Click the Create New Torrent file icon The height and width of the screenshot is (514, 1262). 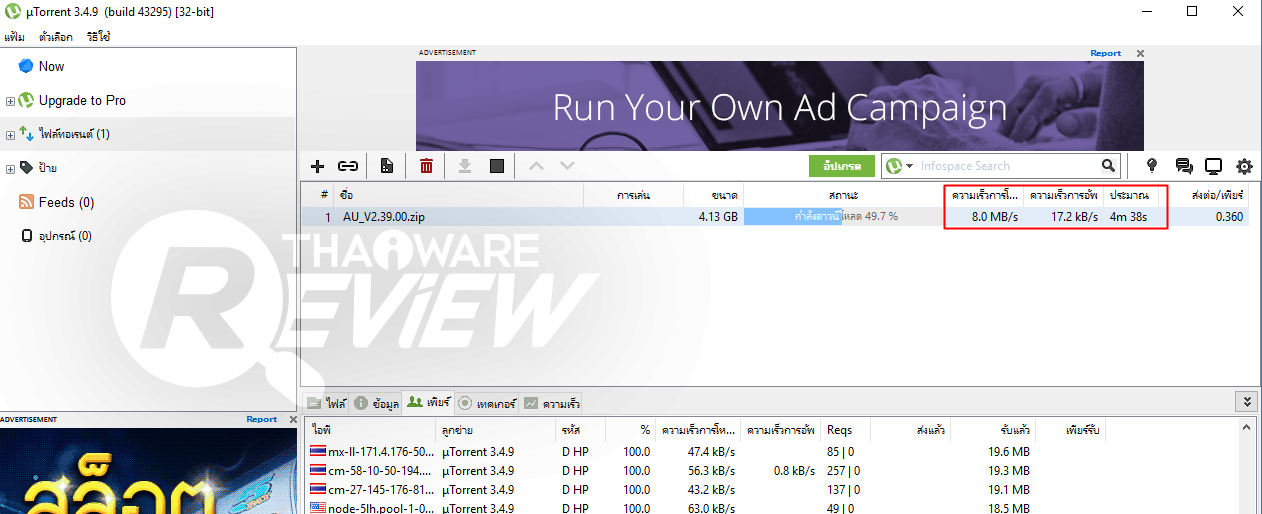[x=387, y=166]
